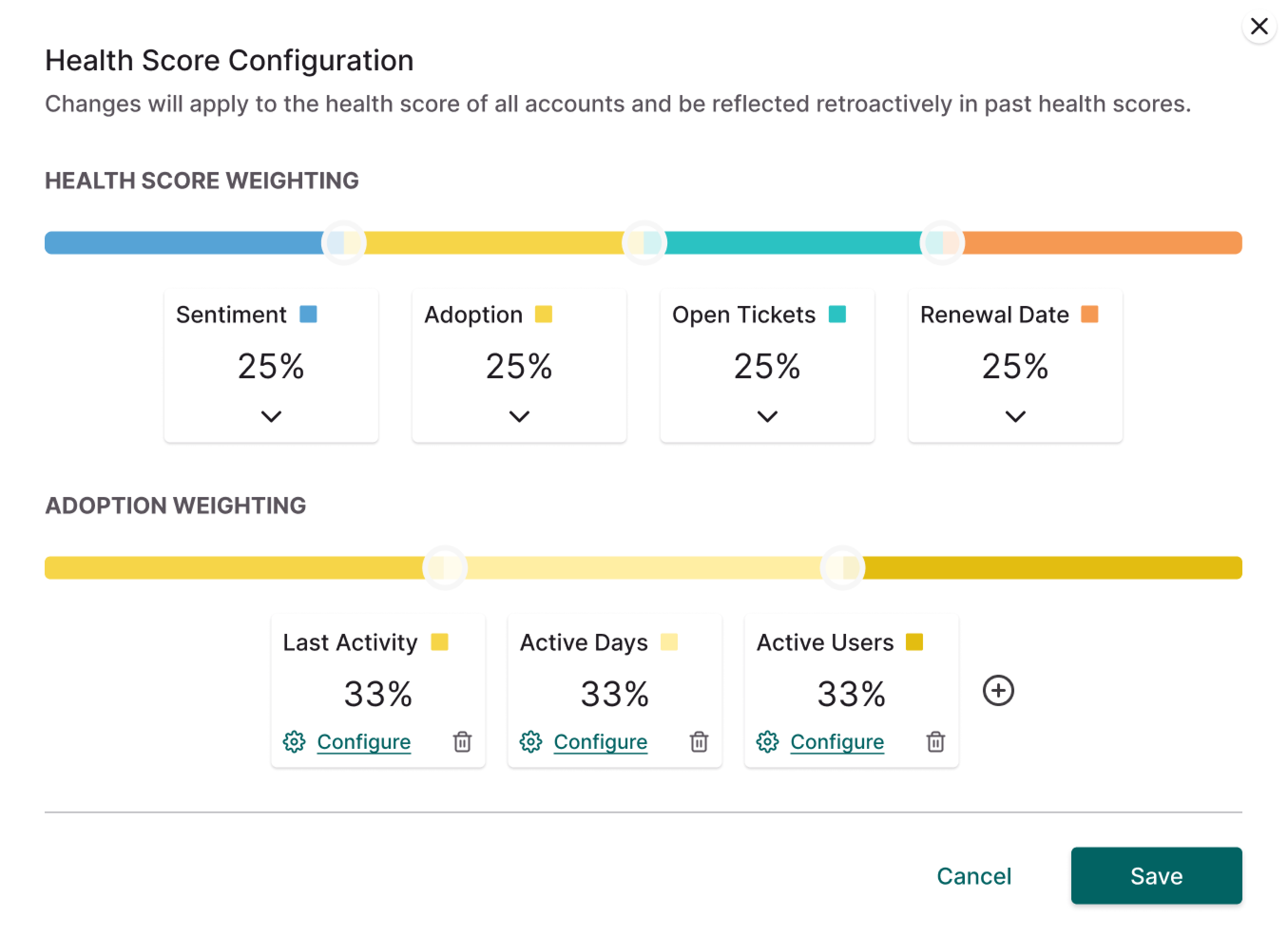
Task: Click the gear icon under Active Days
Action: point(530,742)
